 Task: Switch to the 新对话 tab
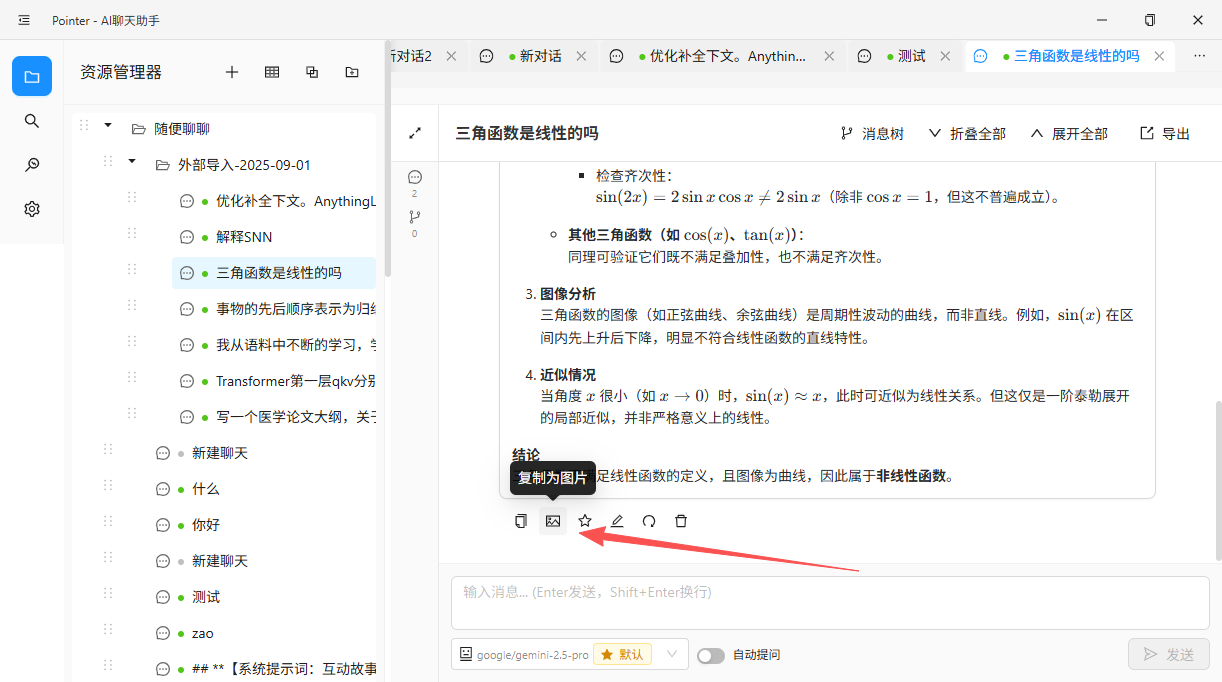[x=535, y=56]
